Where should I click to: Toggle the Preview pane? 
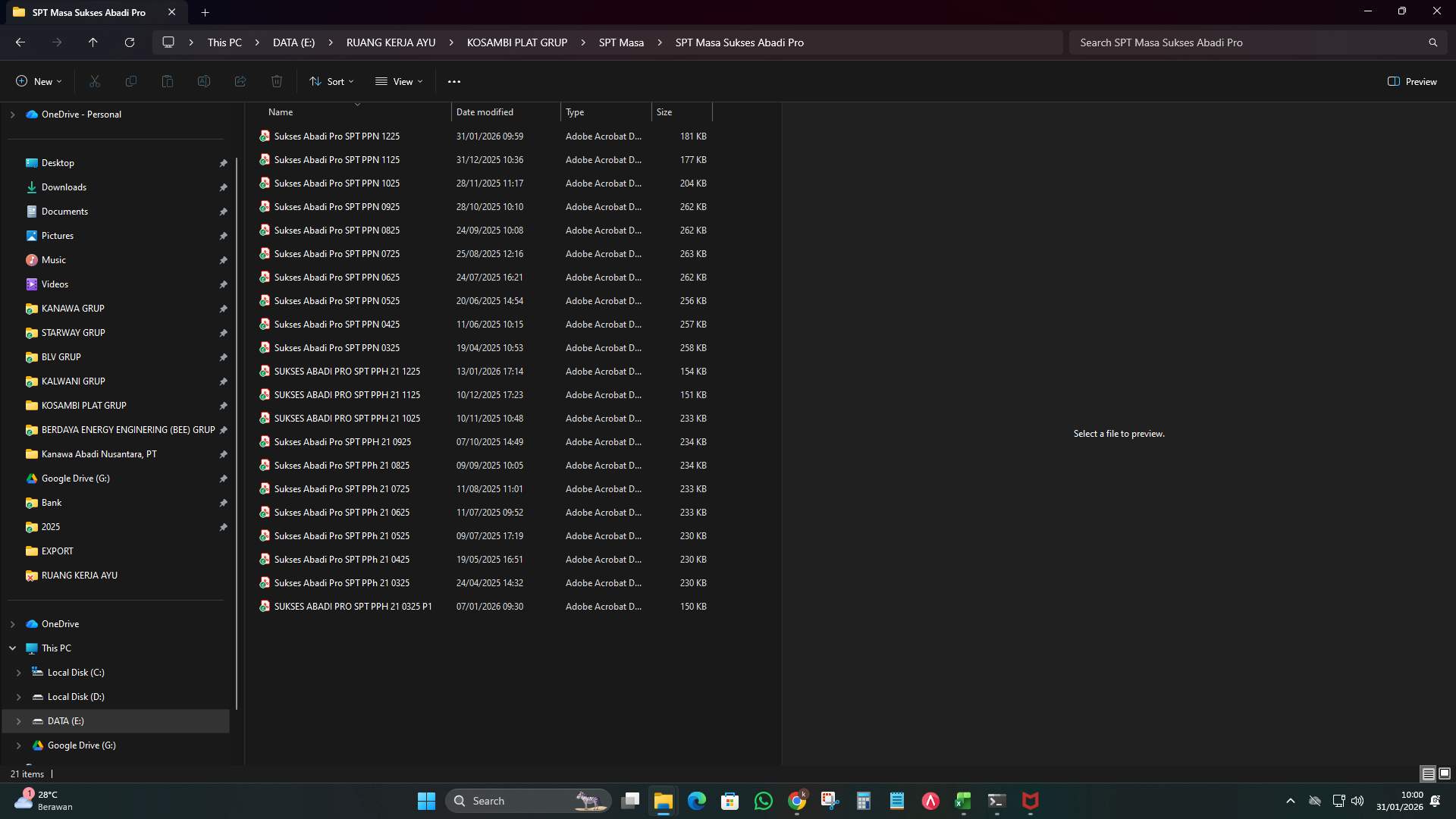coord(1412,81)
